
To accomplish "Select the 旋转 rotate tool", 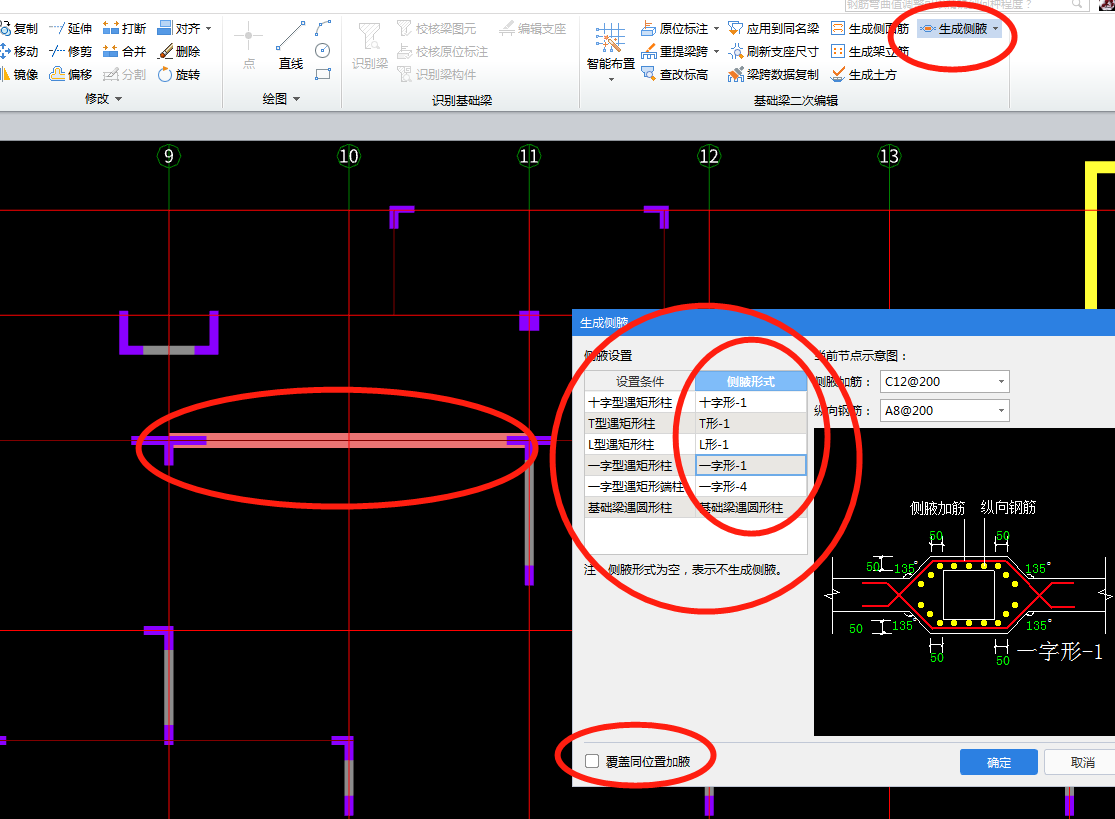I will pyautogui.click(x=178, y=74).
